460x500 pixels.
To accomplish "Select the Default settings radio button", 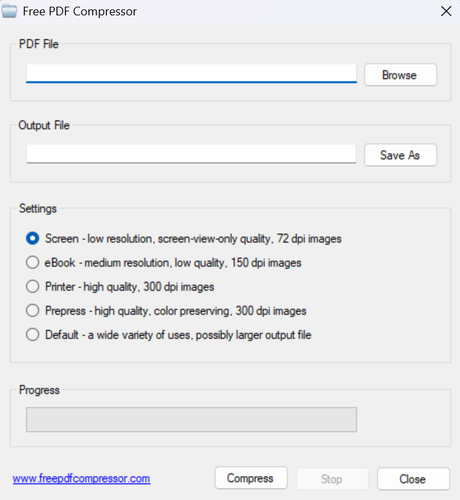I will tap(33, 334).
